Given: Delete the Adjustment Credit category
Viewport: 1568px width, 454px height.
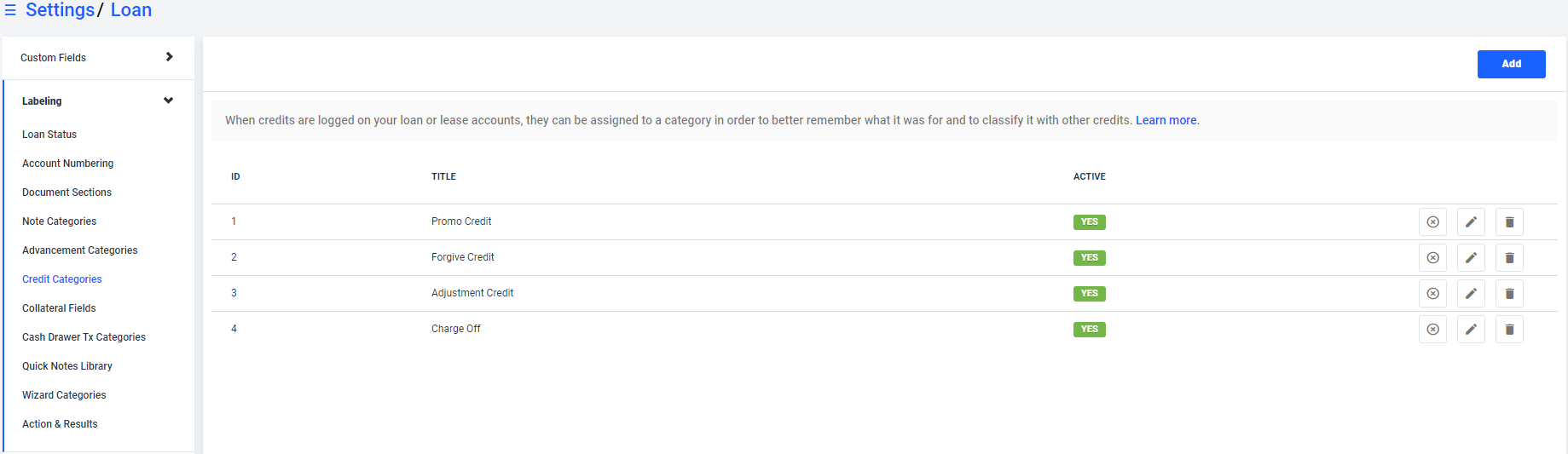Looking at the screenshot, I should pyautogui.click(x=1509, y=294).
